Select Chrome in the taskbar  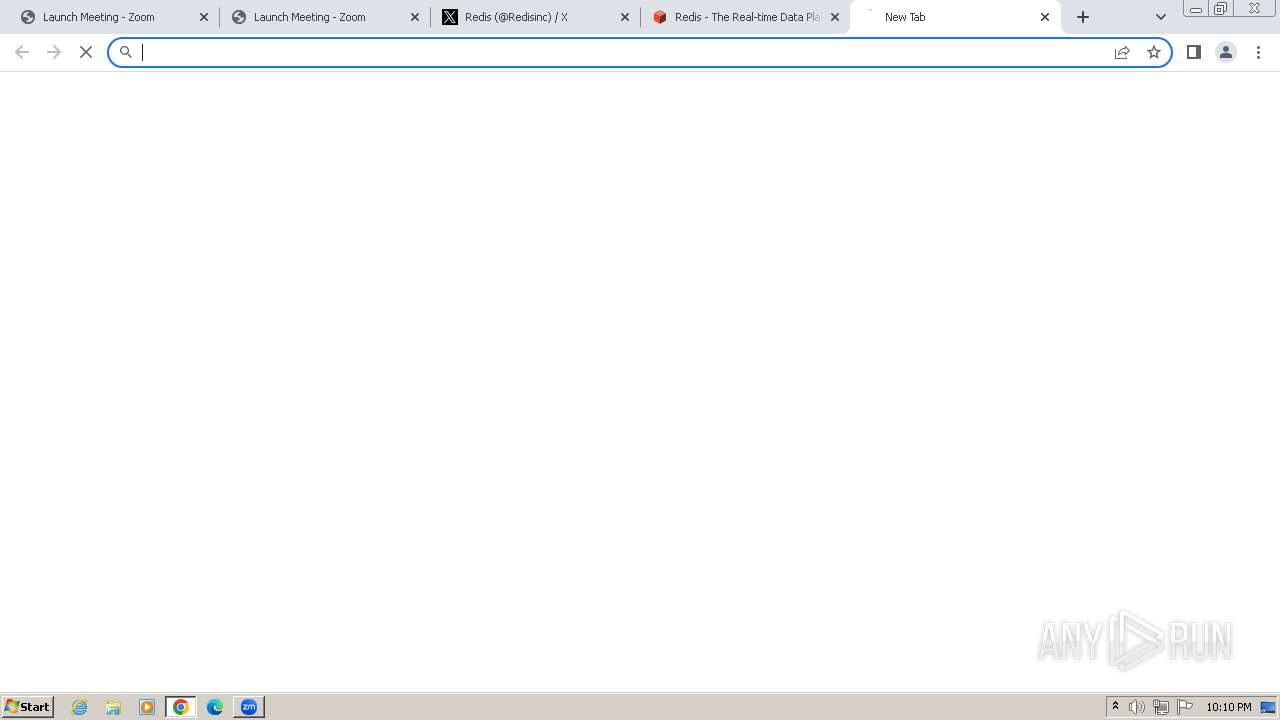(181, 707)
